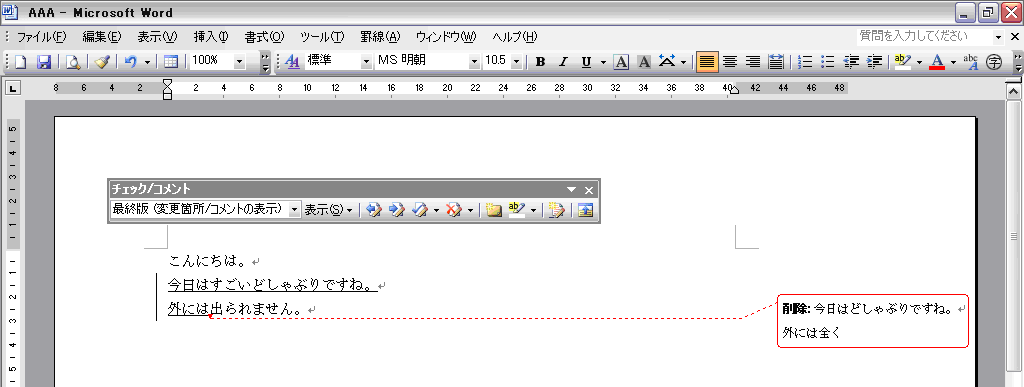The image size is (1024, 387).
Task: Click the 削除 deletion balloon
Action: [872, 320]
